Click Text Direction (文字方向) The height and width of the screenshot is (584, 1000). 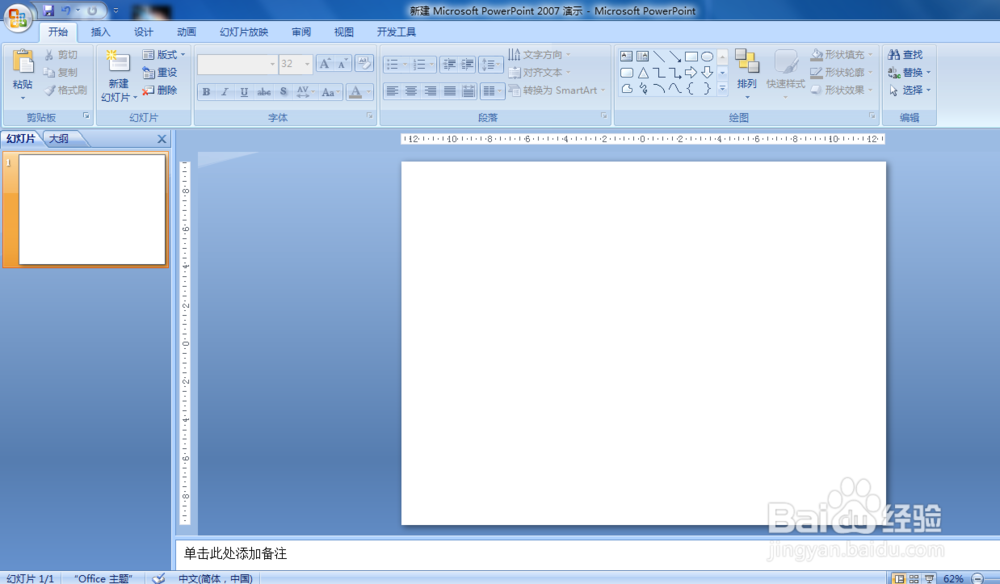point(540,55)
